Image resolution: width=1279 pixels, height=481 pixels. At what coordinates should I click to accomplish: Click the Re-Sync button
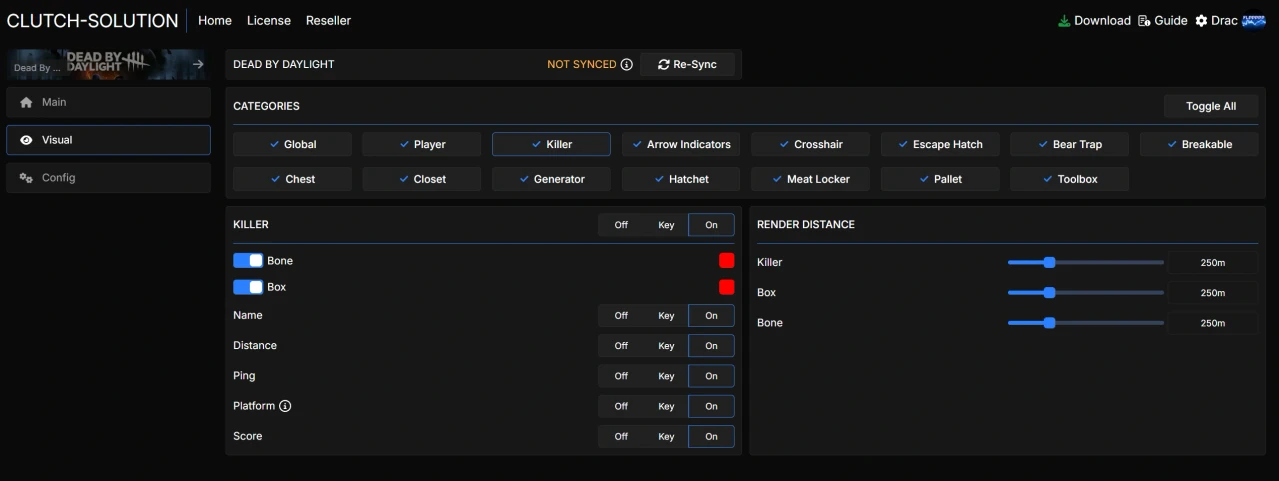coord(687,65)
